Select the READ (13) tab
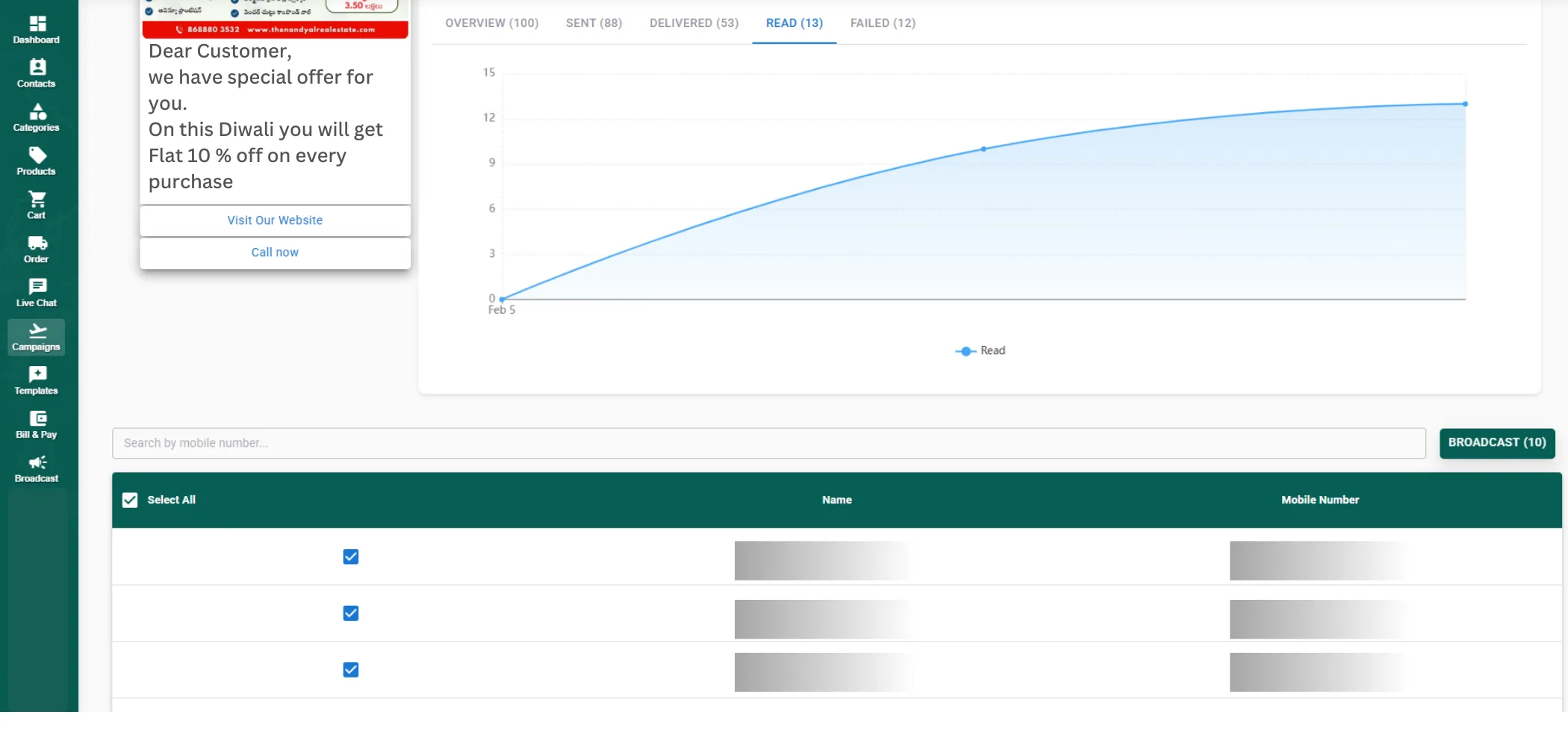 pyautogui.click(x=794, y=23)
